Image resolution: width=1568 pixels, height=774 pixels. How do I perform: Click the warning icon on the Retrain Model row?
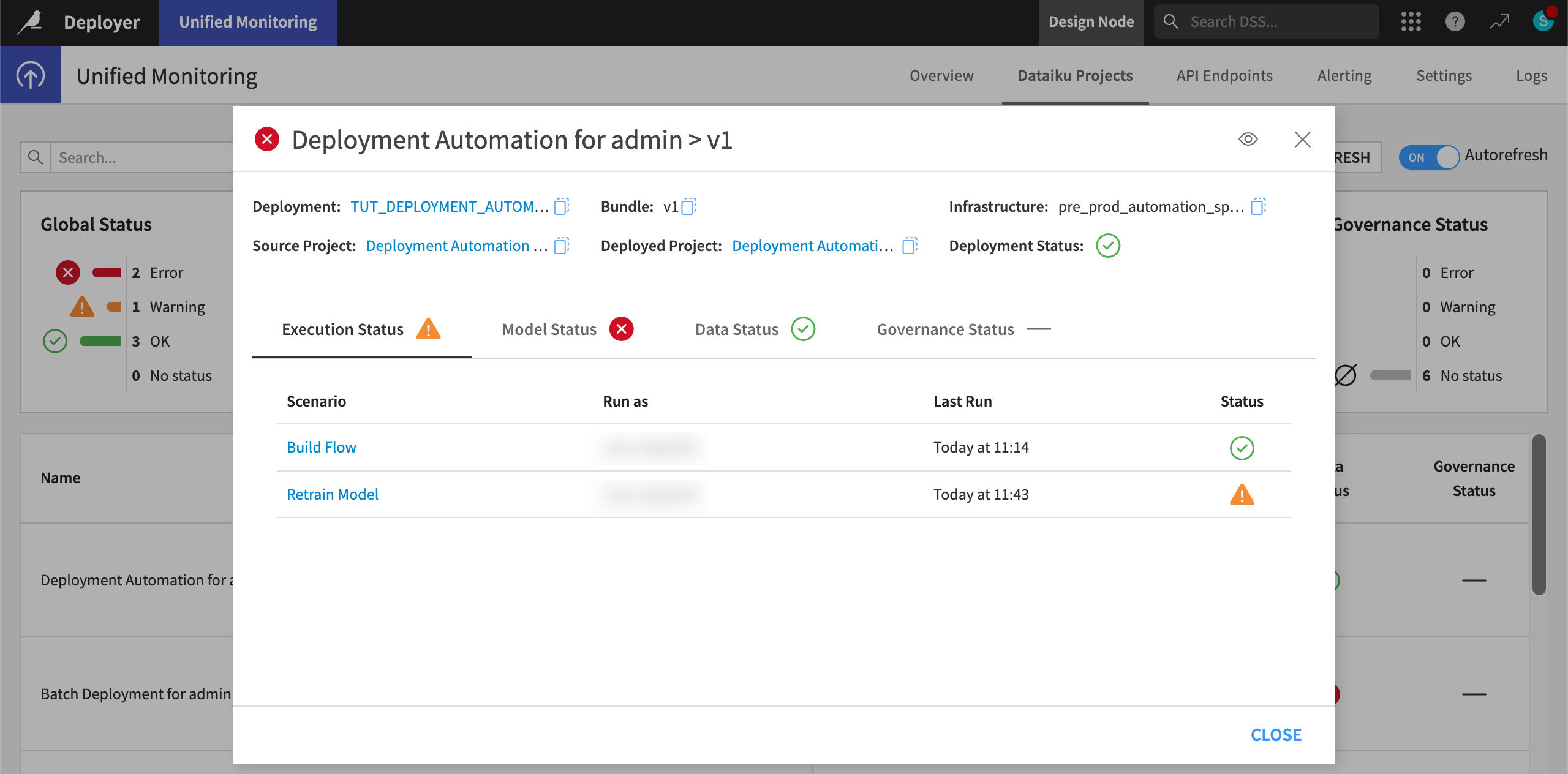click(1242, 495)
